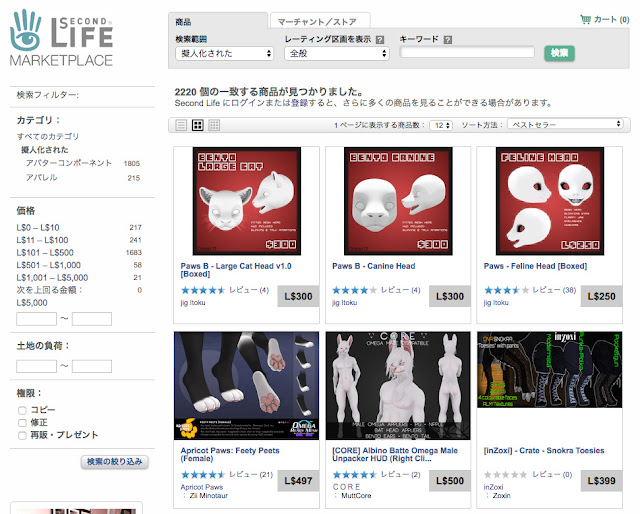Viewport: 640px width, 514px height.
Task: Enable the コピー permission checkbox
Action: coord(22,410)
